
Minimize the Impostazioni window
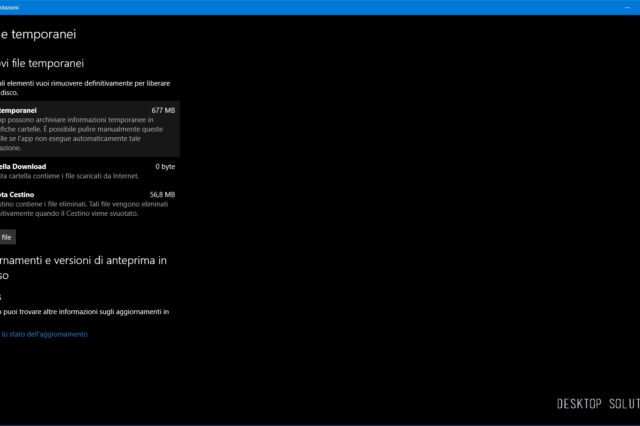[627, 7]
